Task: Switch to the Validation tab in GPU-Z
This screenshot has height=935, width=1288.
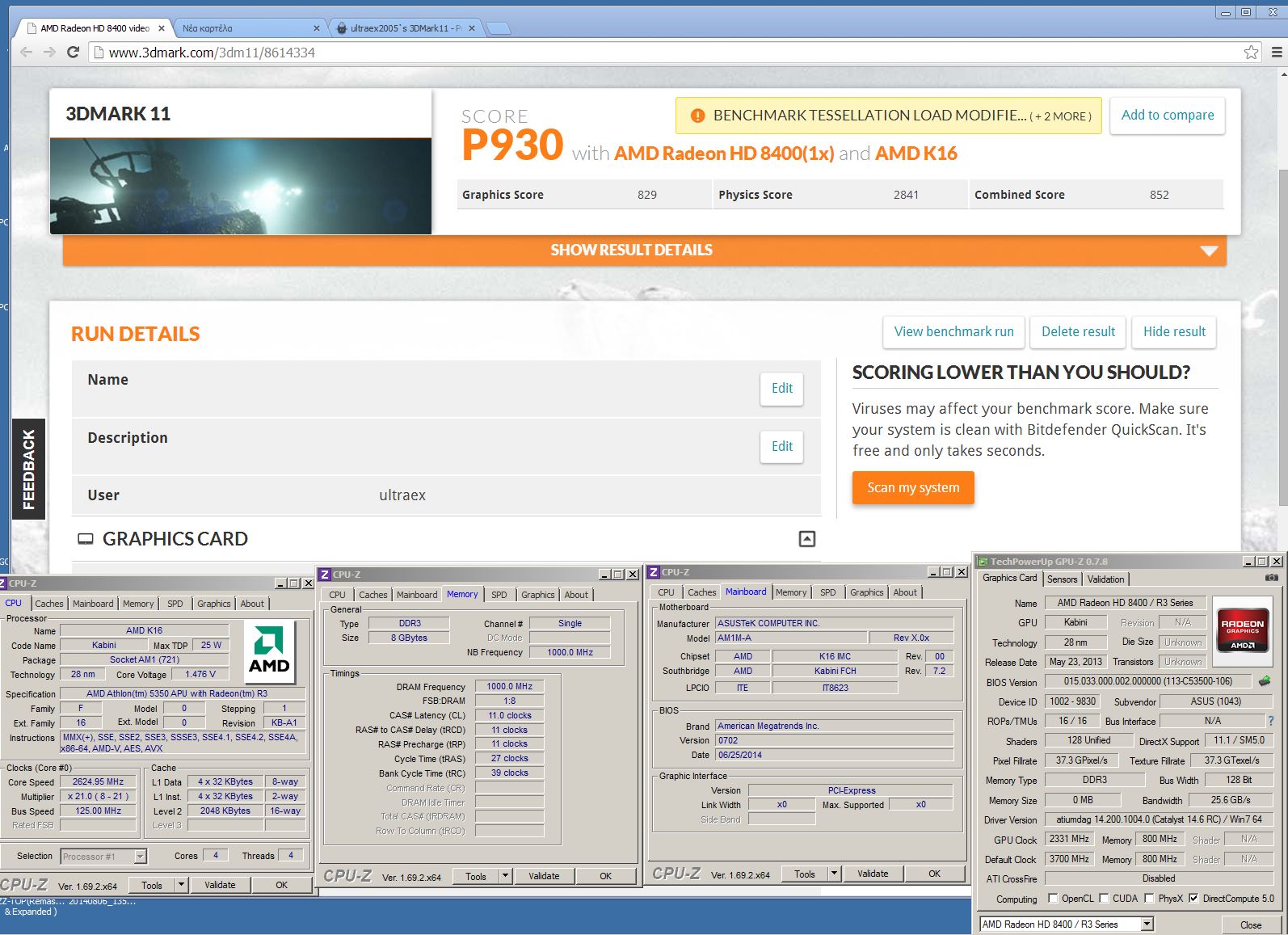Action: click(x=1105, y=579)
